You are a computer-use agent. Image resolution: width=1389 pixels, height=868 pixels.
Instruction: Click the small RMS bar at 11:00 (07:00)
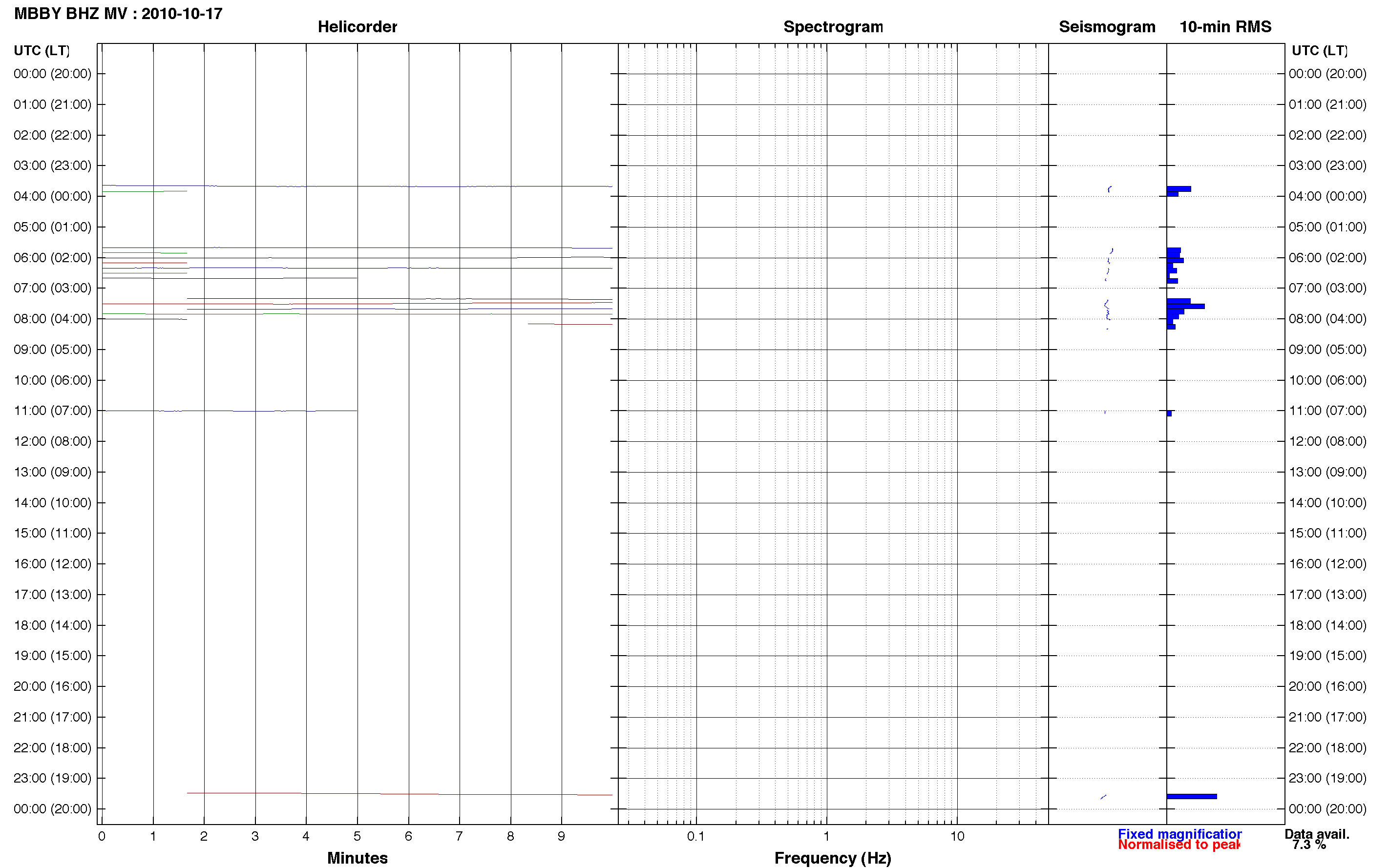(1169, 413)
